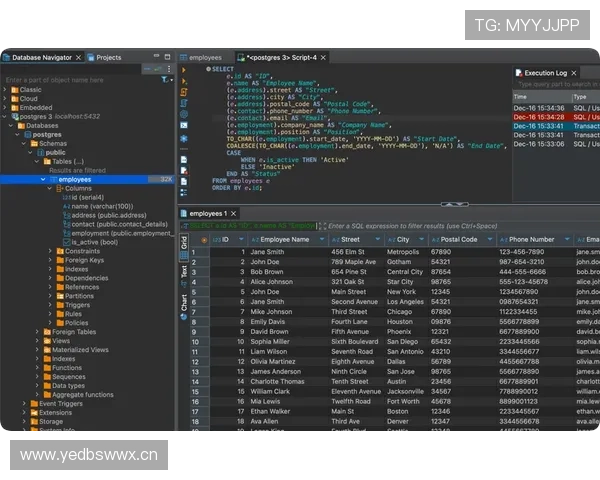Expand the Foreign Keys folder
600x480 pixels.
point(50,260)
